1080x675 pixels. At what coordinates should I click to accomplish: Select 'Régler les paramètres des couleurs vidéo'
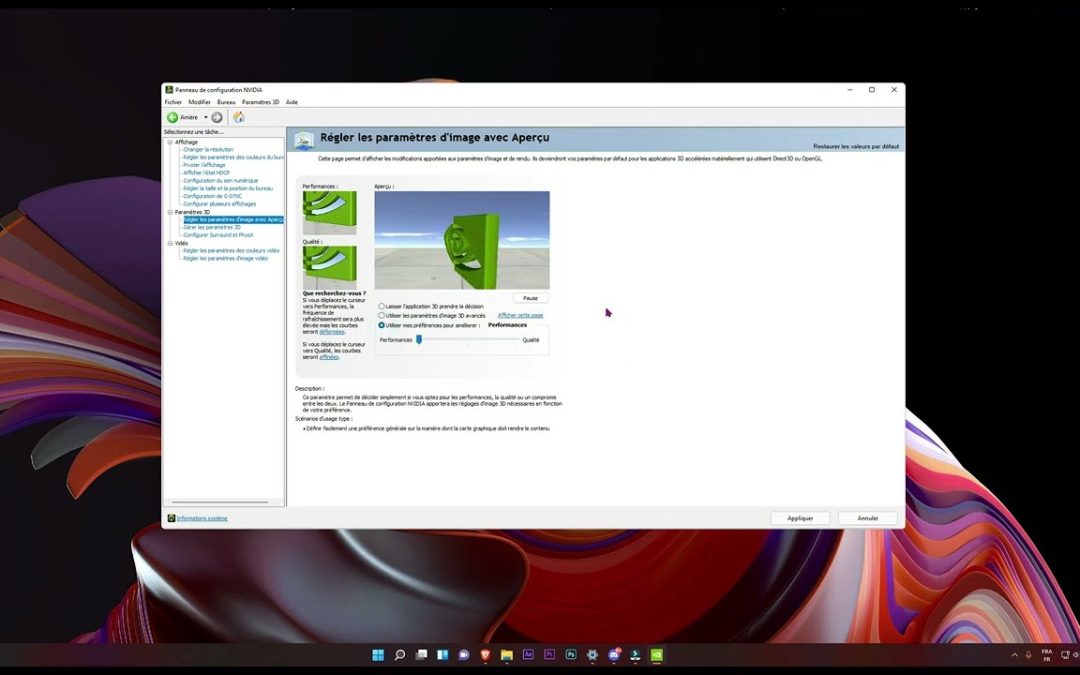point(231,251)
